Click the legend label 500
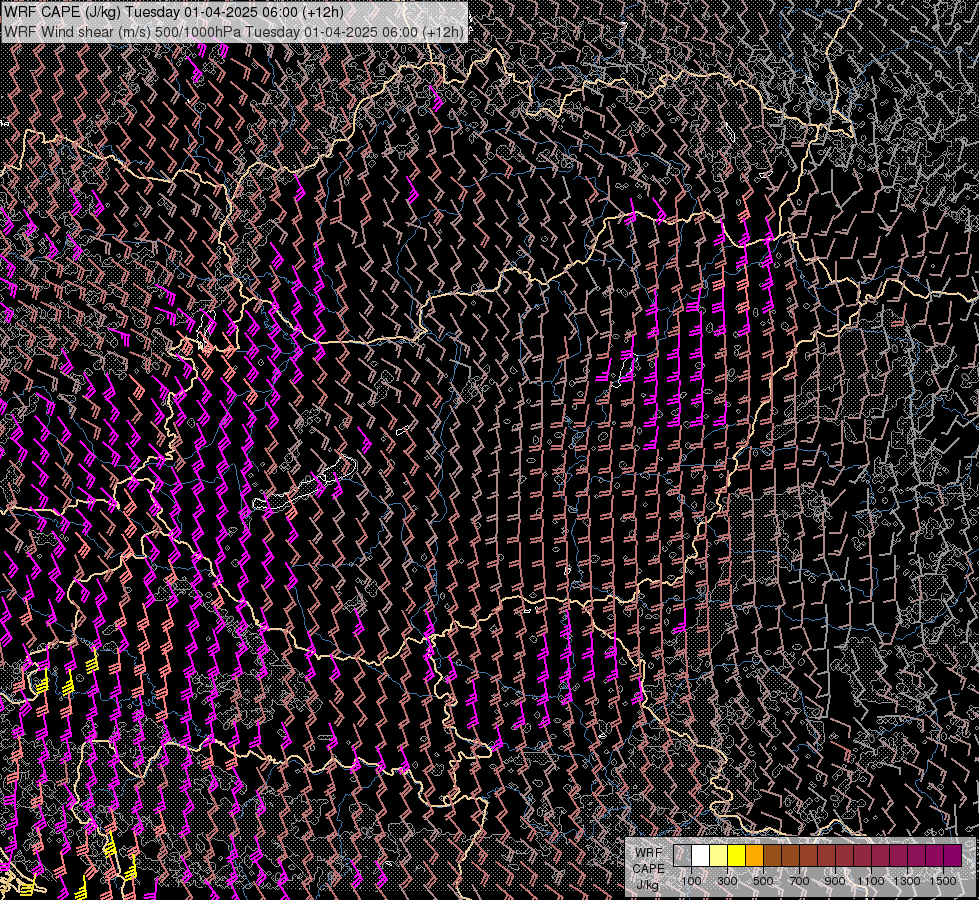 [763, 881]
